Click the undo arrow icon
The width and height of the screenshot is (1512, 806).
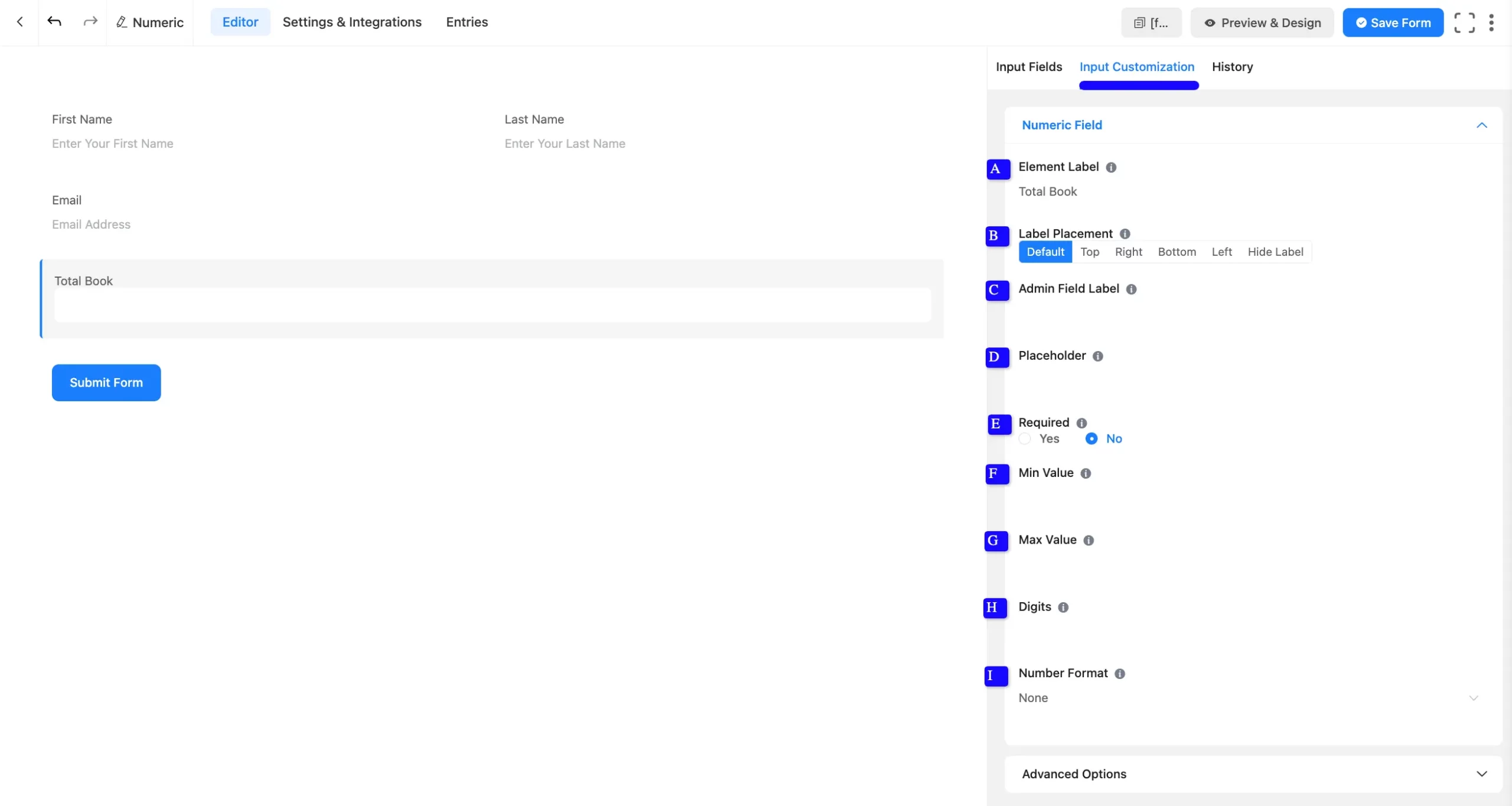(54, 22)
